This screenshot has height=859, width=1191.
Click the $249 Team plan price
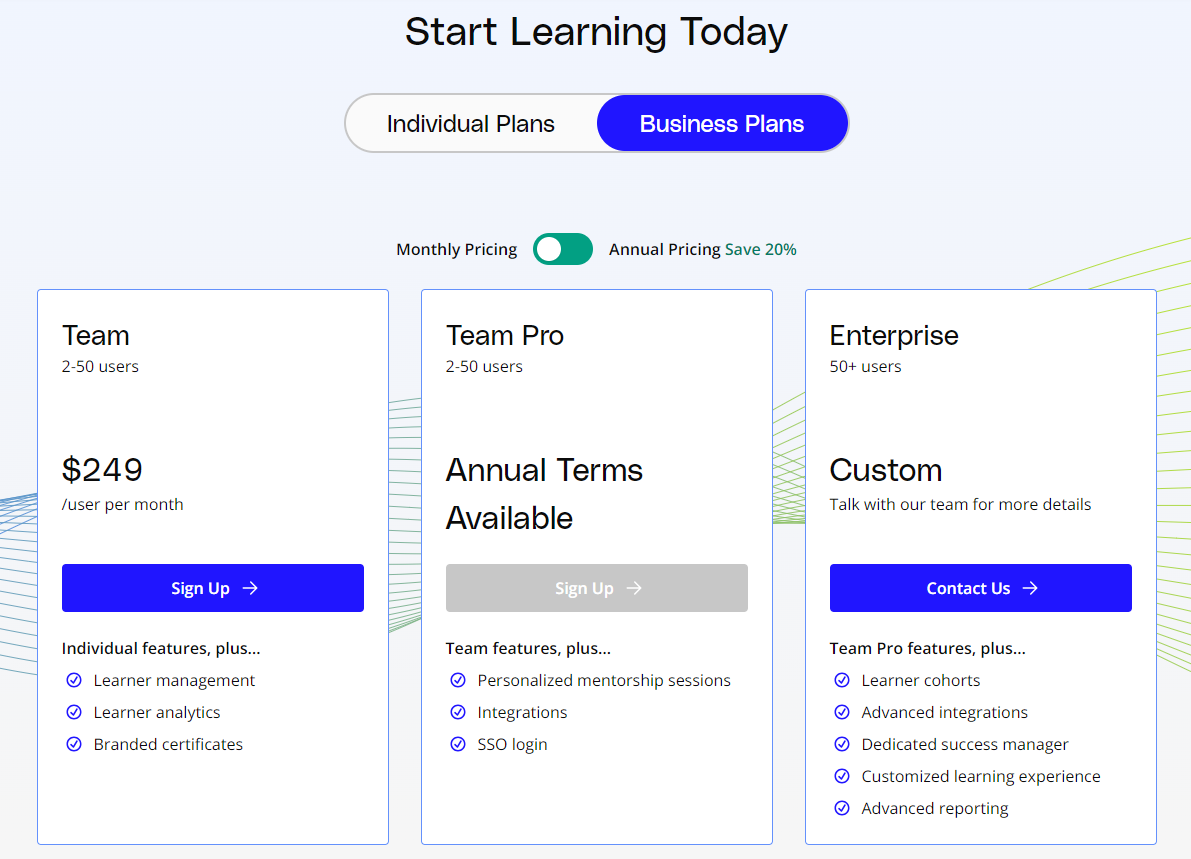pyautogui.click(x=102, y=470)
